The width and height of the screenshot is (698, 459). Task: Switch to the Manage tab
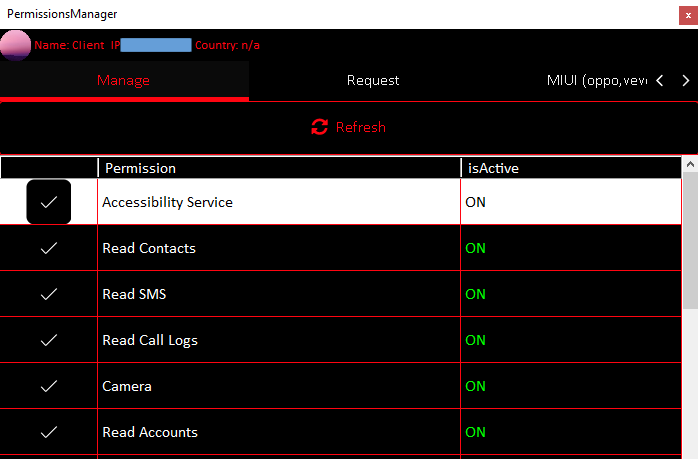[x=124, y=80]
